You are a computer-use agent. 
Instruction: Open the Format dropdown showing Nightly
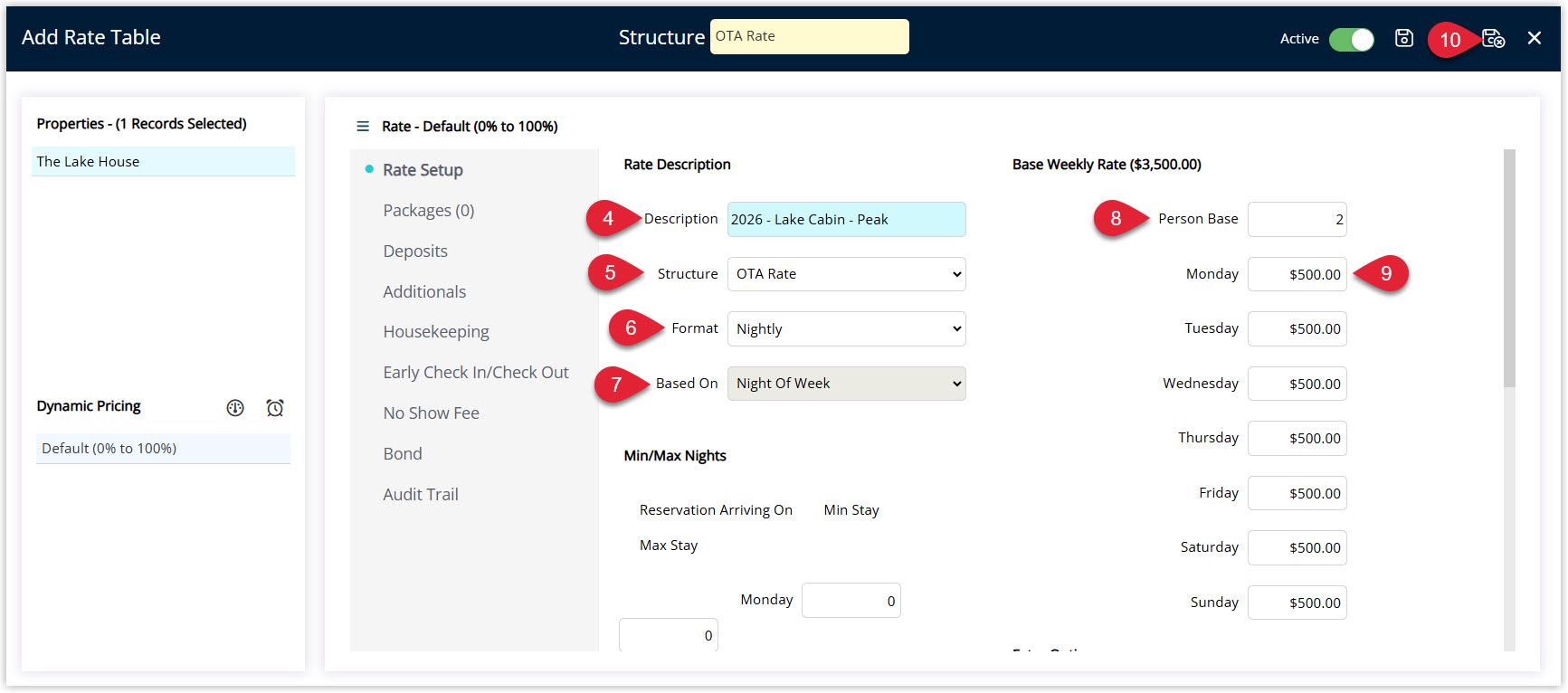point(846,329)
